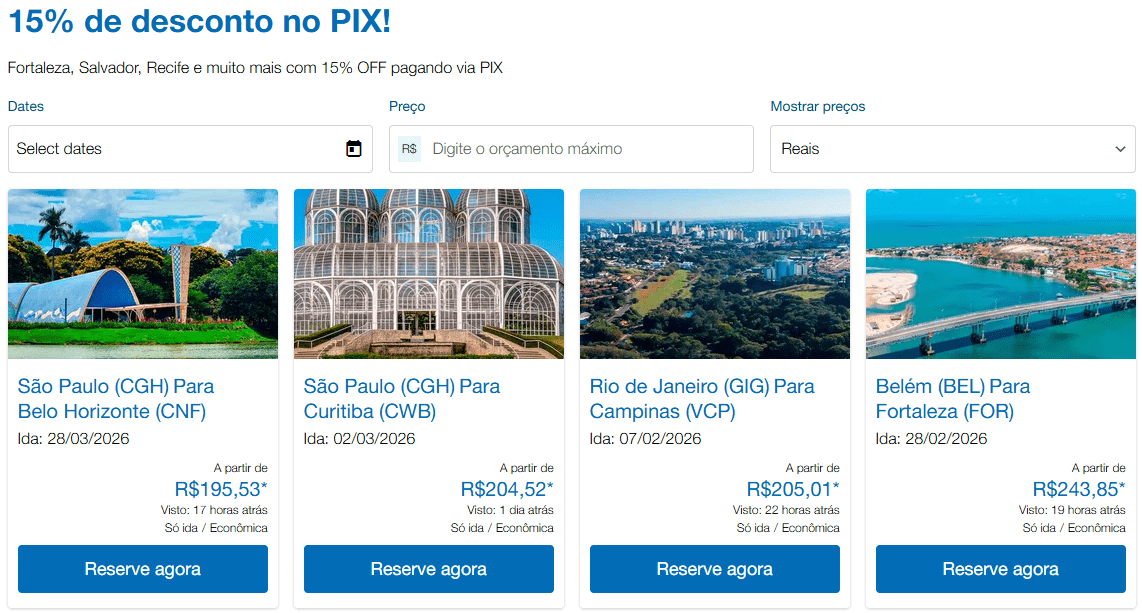This screenshot has height=613, width=1142.
Task: Open the Curitiba greenhouse photo
Action: (429, 274)
